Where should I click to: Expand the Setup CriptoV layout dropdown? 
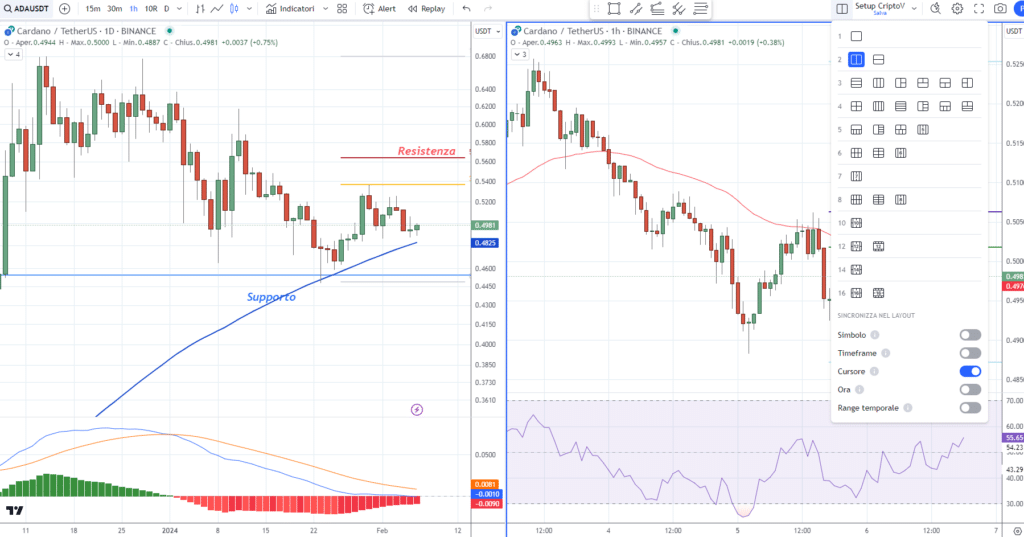[x=914, y=8]
